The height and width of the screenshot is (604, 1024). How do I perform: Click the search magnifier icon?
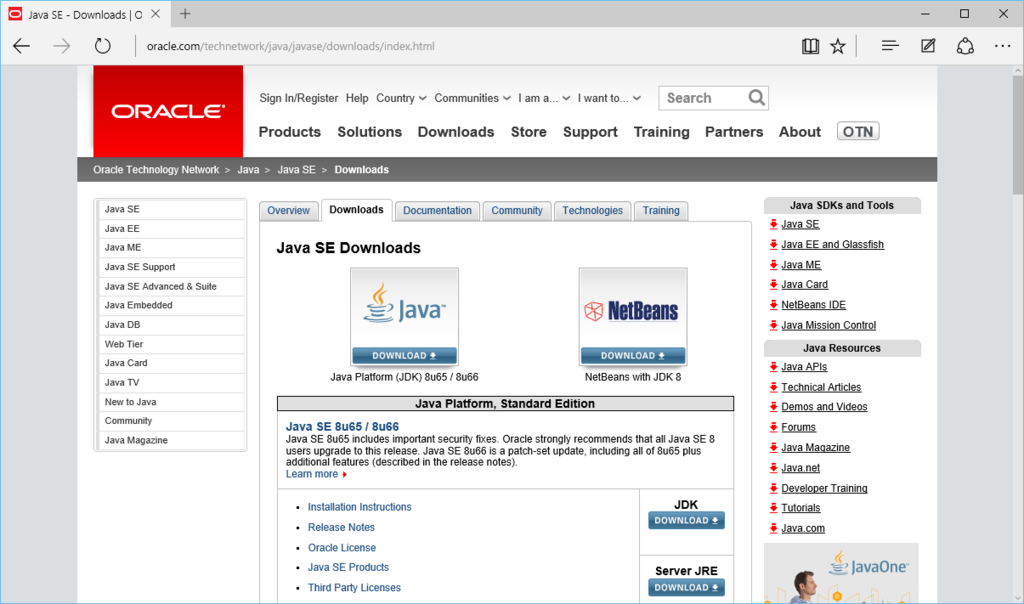(756, 98)
